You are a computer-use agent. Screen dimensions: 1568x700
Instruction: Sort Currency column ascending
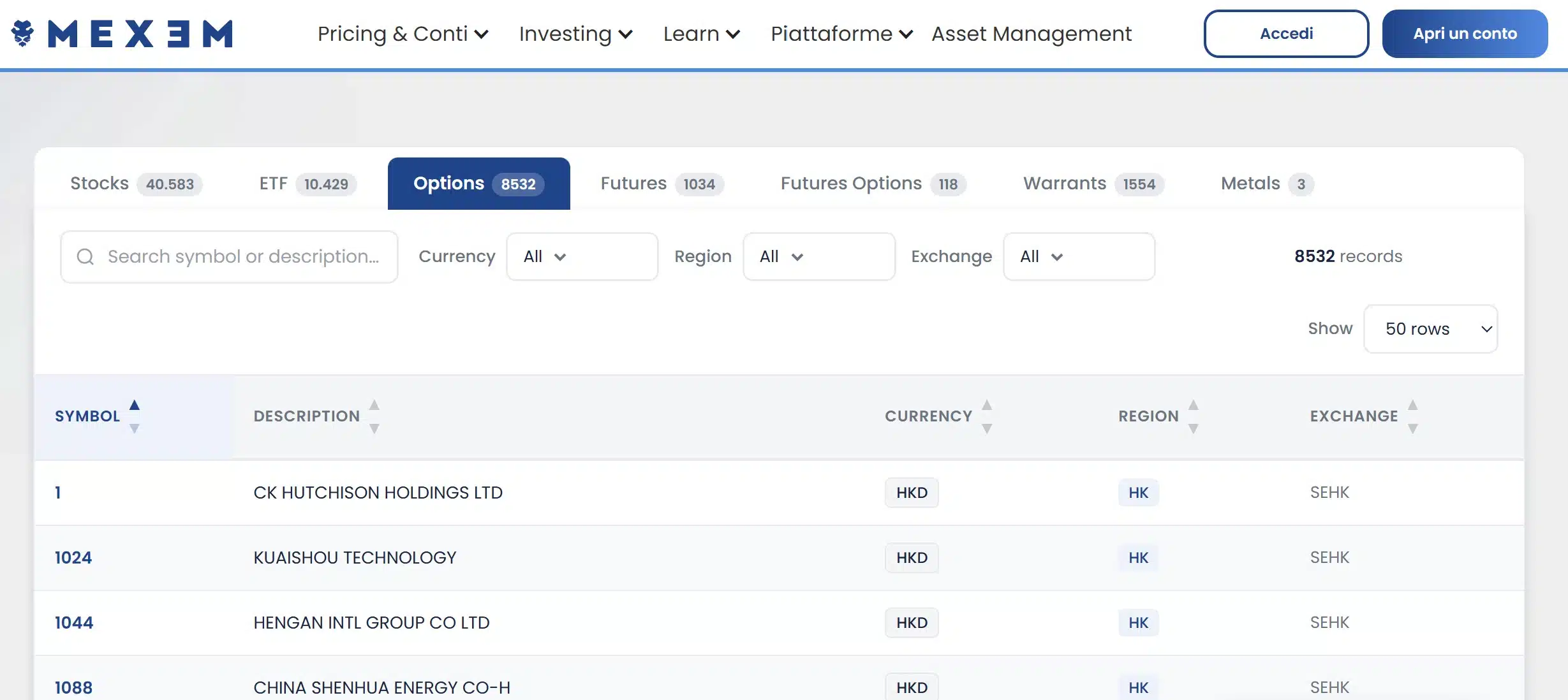tap(987, 405)
